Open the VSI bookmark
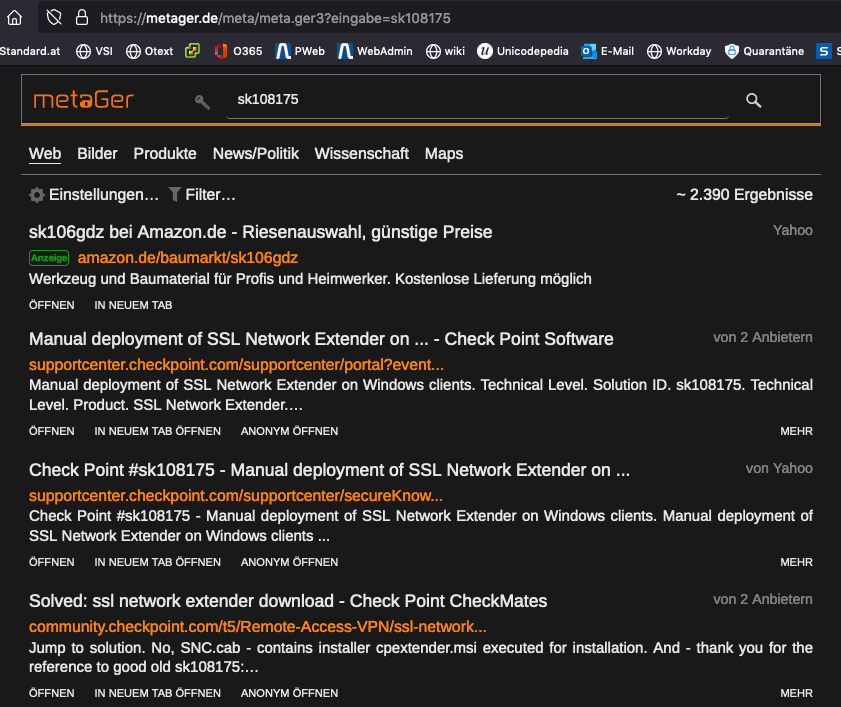The width and height of the screenshot is (841, 707). (x=94, y=51)
